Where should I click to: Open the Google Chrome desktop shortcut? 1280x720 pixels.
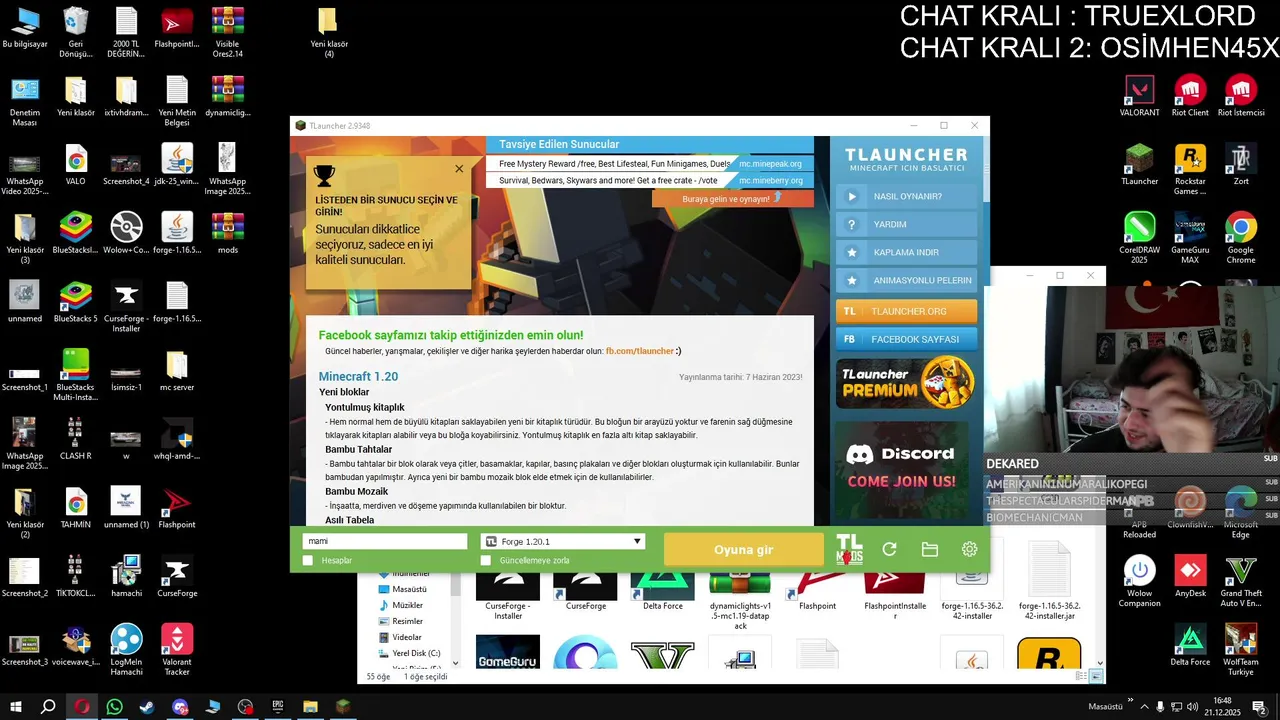tap(1241, 238)
